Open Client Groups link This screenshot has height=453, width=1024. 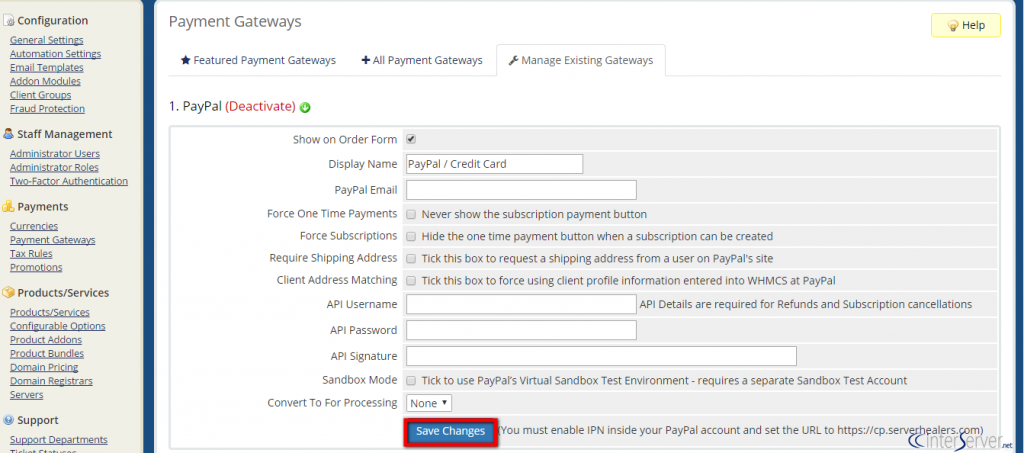[40, 95]
